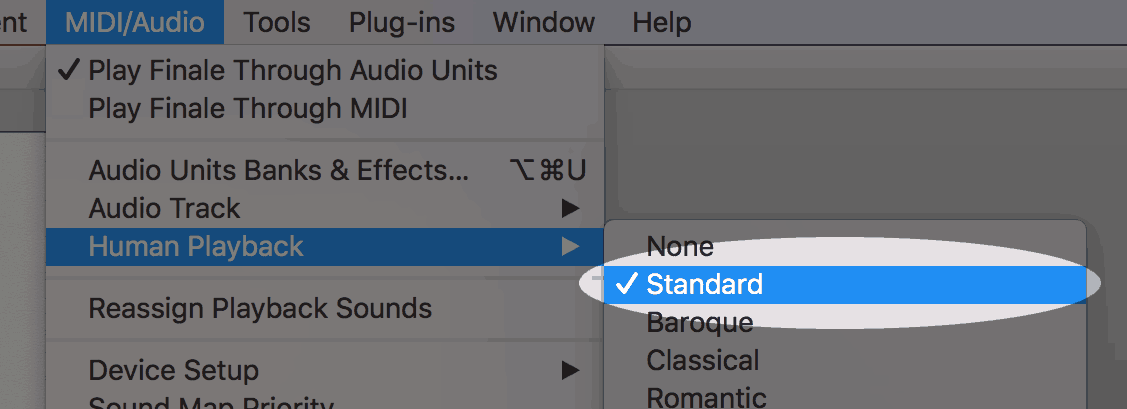Viewport: 1127px width, 409px height.
Task: Select the checked Standard playback style
Action: click(x=845, y=285)
